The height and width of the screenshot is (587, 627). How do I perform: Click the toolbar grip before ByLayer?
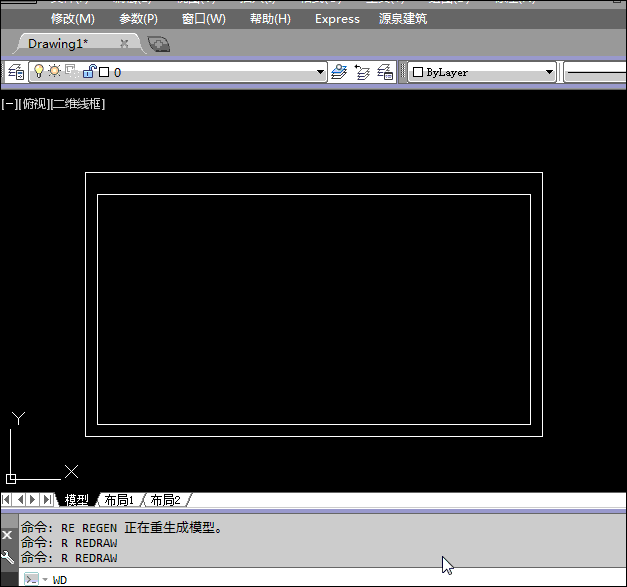(x=403, y=72)
